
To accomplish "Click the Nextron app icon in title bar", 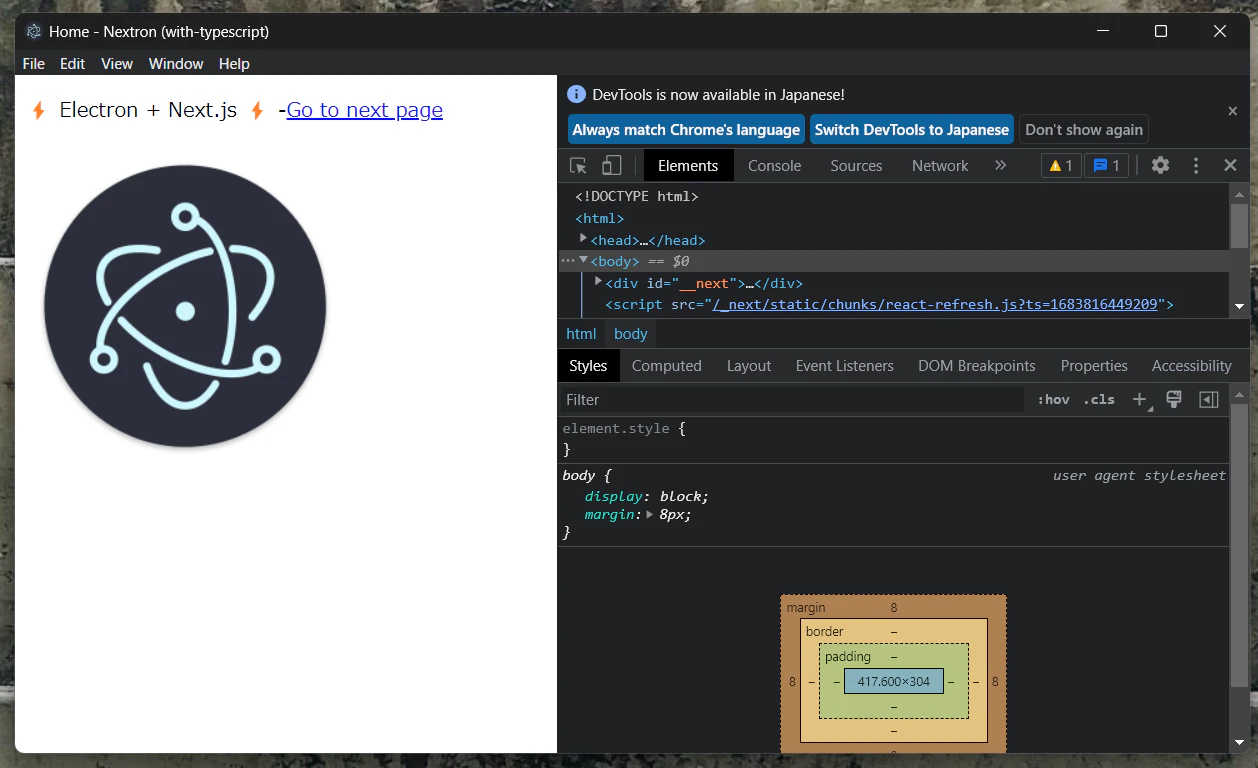I will [34, 32].
